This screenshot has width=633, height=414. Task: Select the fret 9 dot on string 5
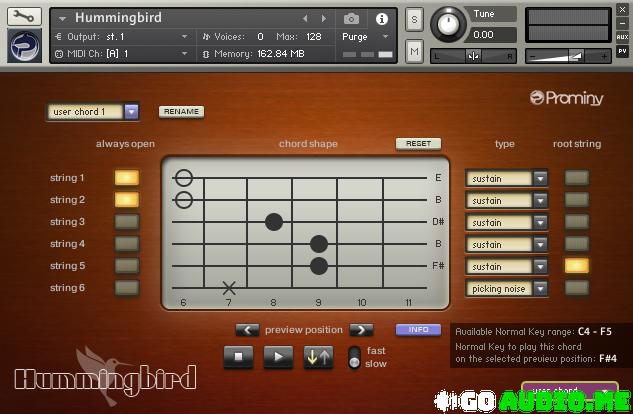coord(319,266)
